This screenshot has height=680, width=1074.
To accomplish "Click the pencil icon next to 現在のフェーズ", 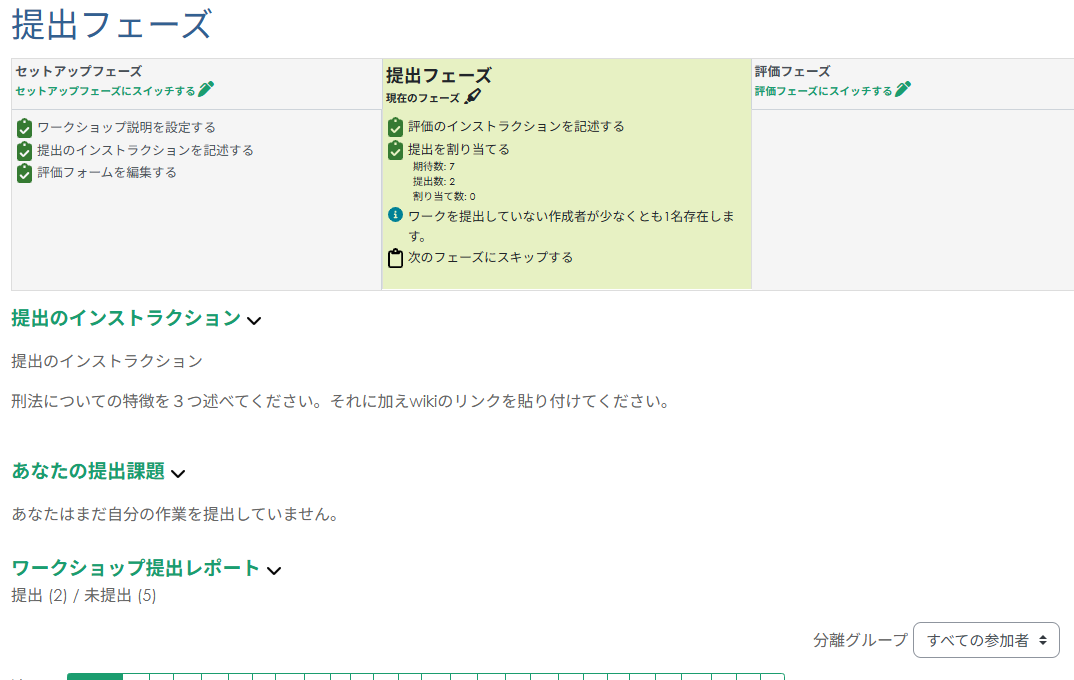I will [x=474, y=97].
